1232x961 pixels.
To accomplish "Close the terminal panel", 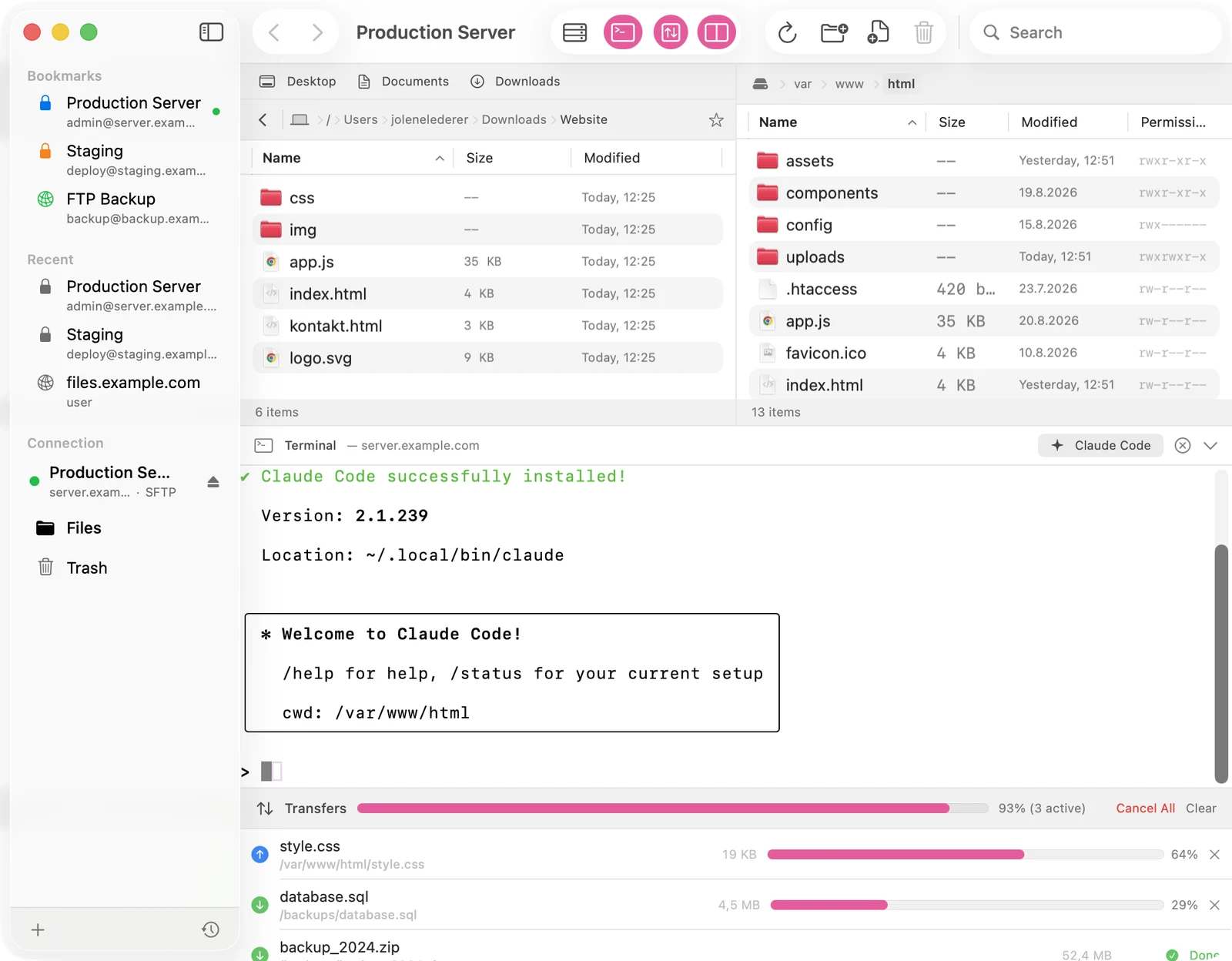I will coord(1183,445).
